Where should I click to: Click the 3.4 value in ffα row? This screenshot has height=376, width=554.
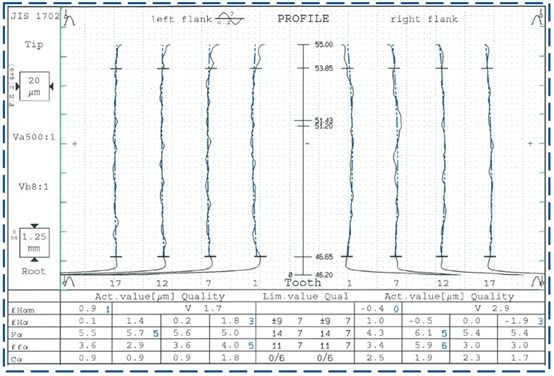click(x=375, y=345)
